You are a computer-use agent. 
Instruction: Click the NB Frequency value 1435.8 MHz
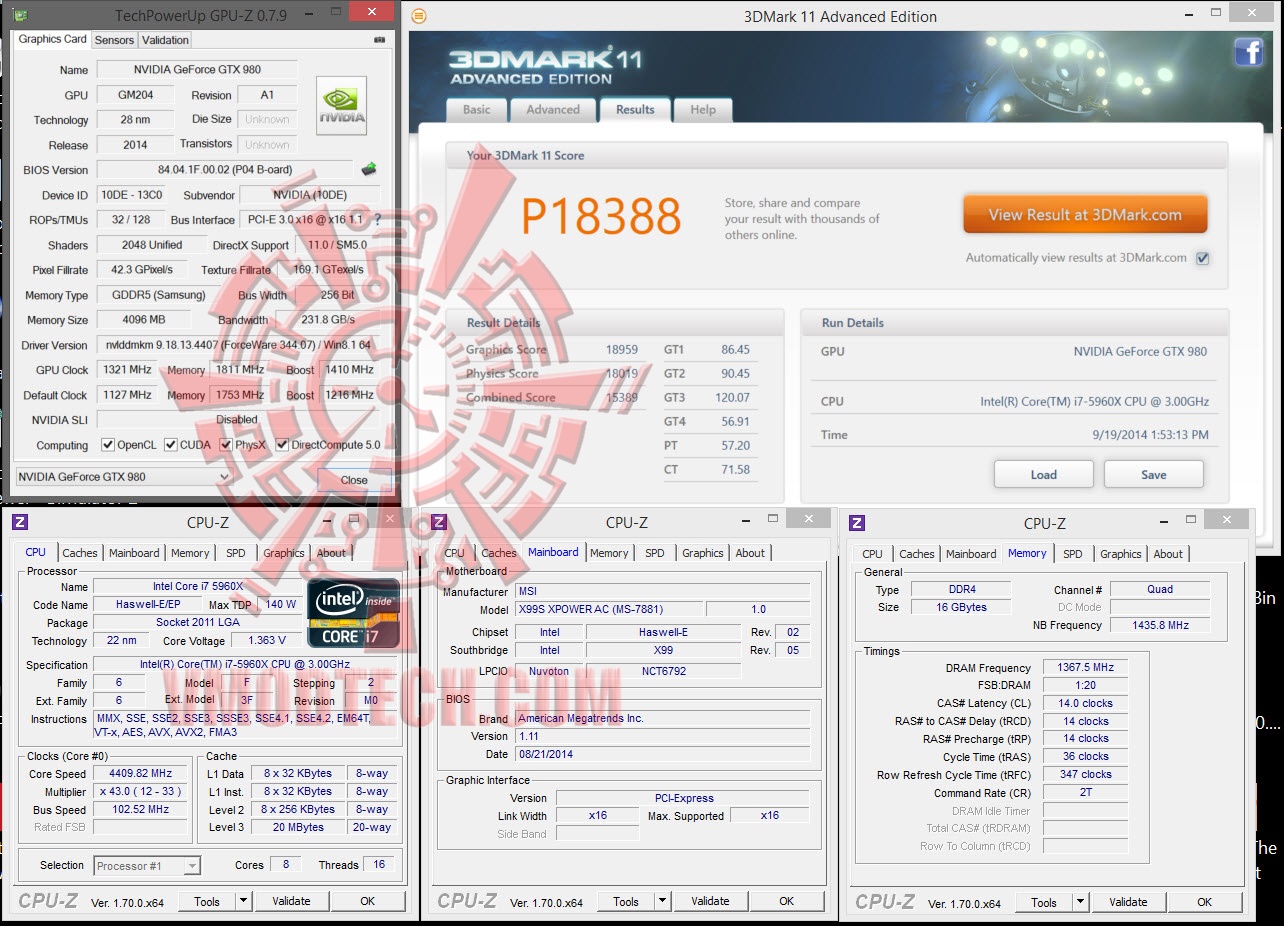1160,625
